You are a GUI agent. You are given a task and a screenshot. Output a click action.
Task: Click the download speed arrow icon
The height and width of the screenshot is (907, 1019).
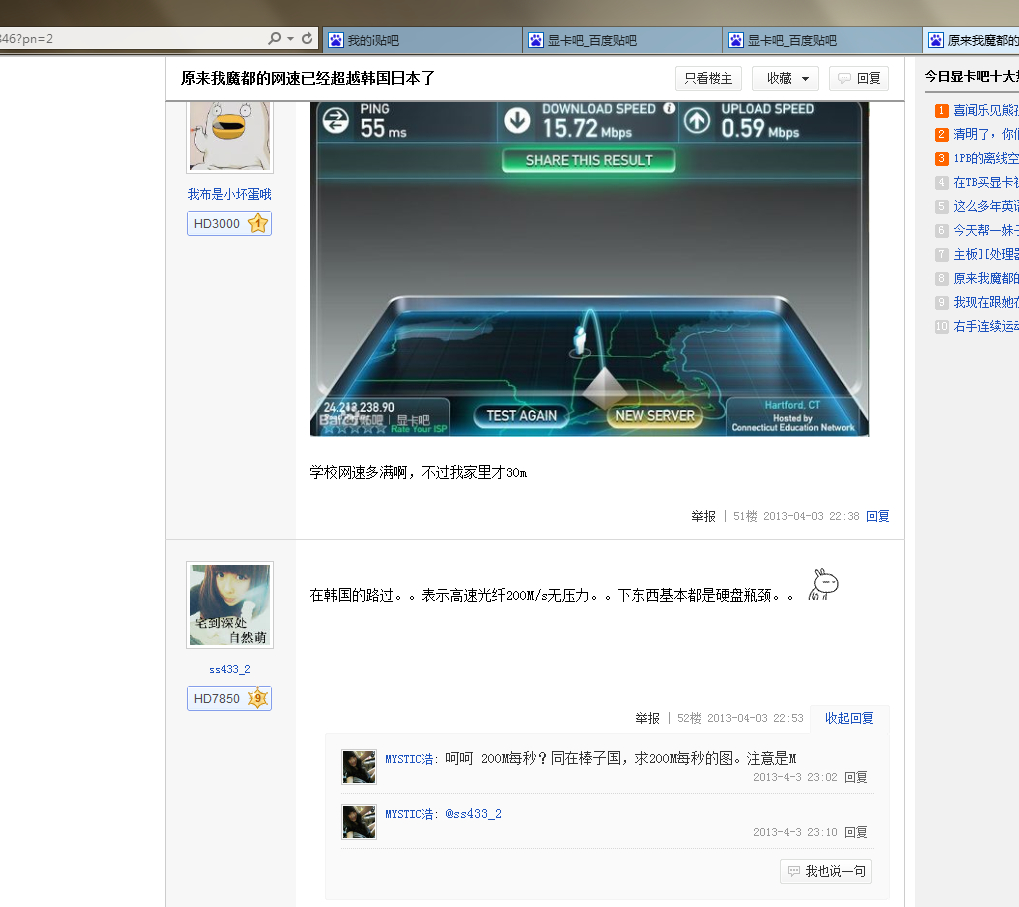click(x=517, y=120)
